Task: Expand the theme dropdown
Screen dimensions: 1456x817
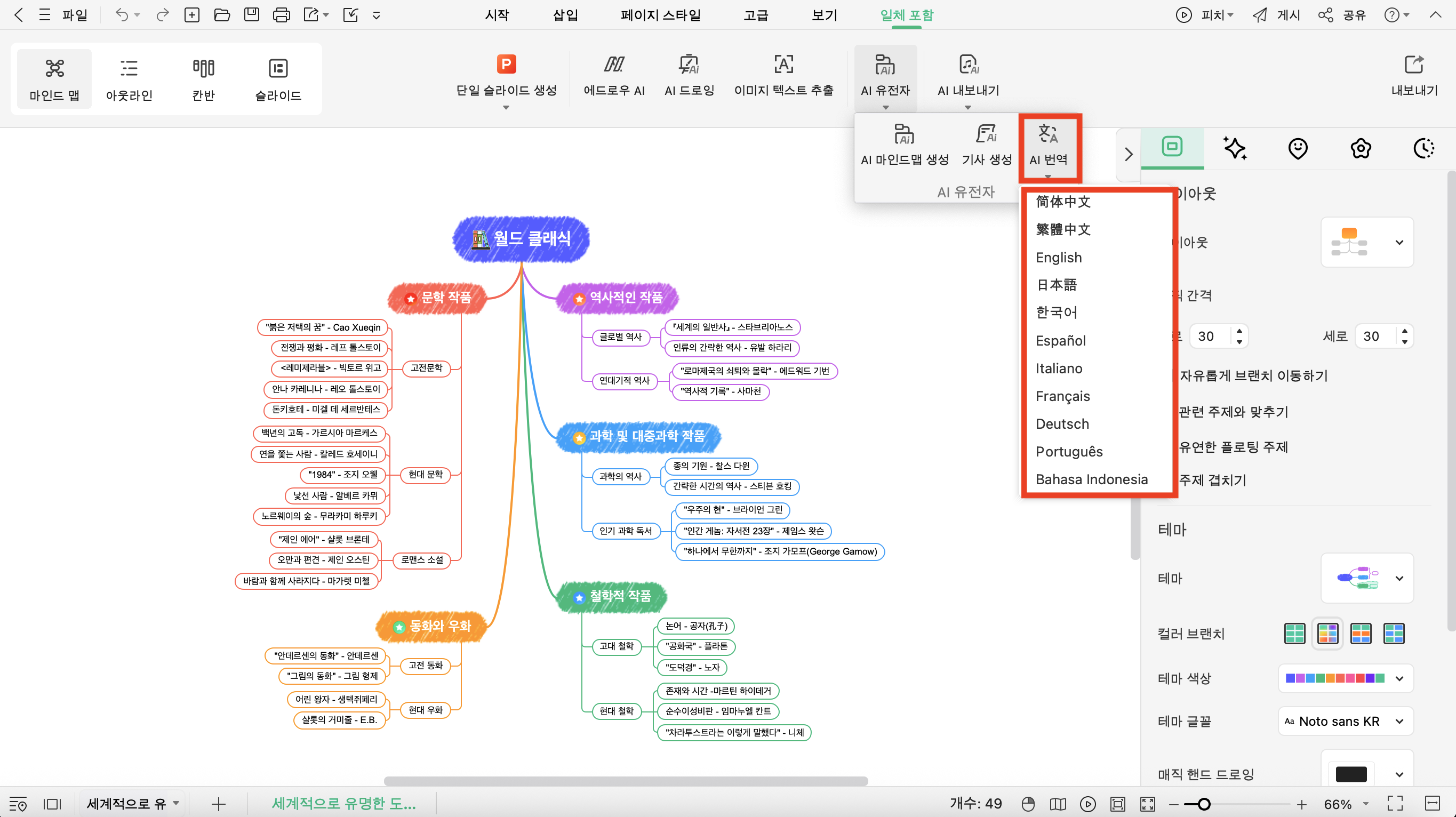Action: [1367, 578]
